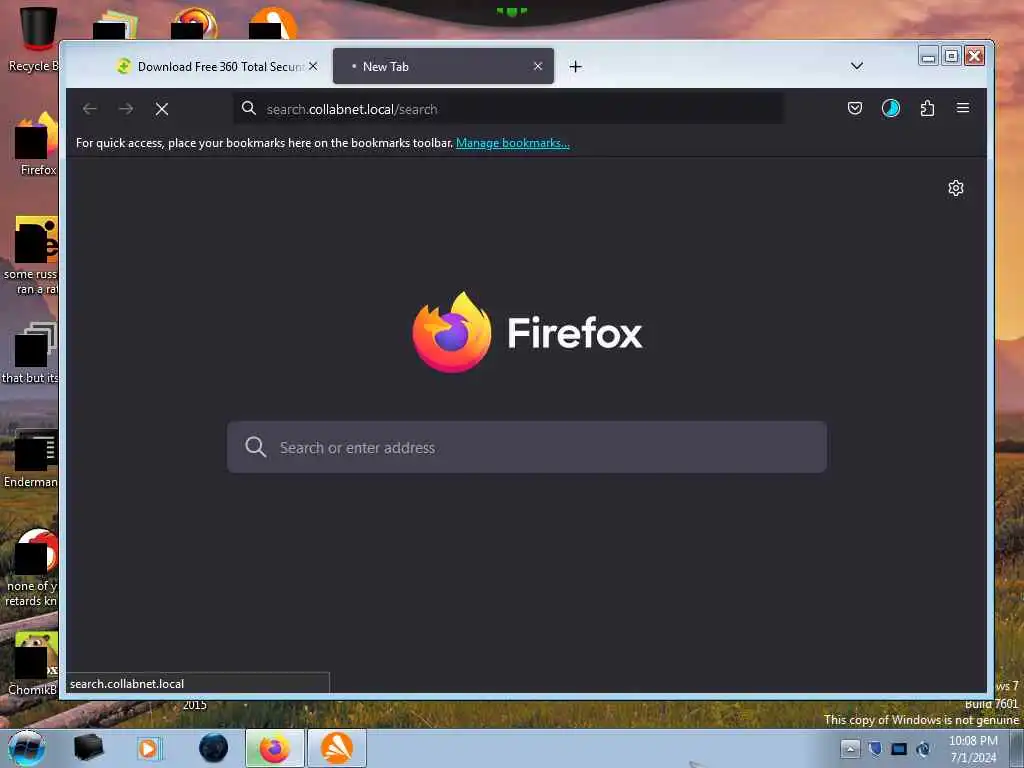Open Windows Media Player from taskbar
Viewport: 1024px width, 768px height.
(149, 748)
